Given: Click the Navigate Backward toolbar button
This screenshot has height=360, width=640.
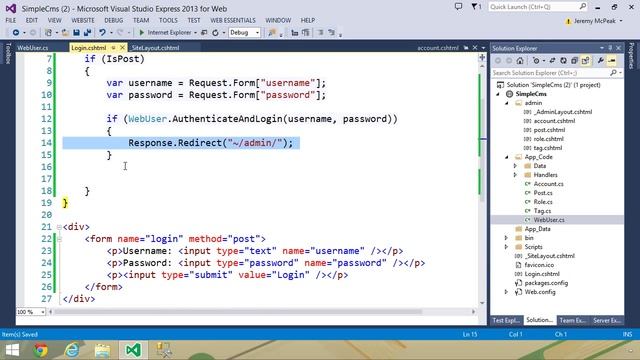Looking at the screenshot, I should [16, 32].
